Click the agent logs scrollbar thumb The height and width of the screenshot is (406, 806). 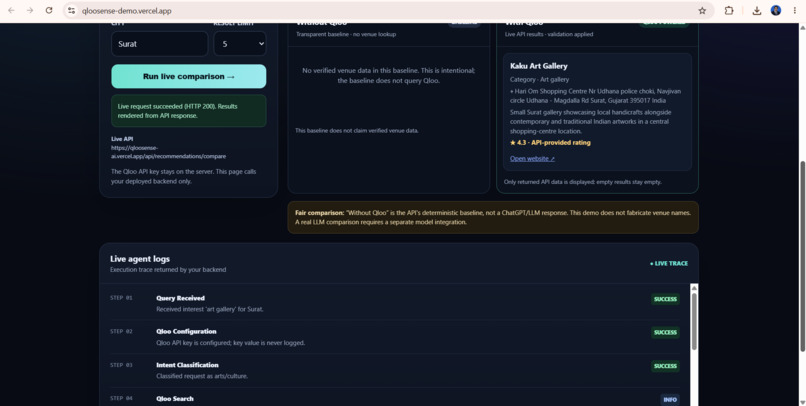click(694, 322)
